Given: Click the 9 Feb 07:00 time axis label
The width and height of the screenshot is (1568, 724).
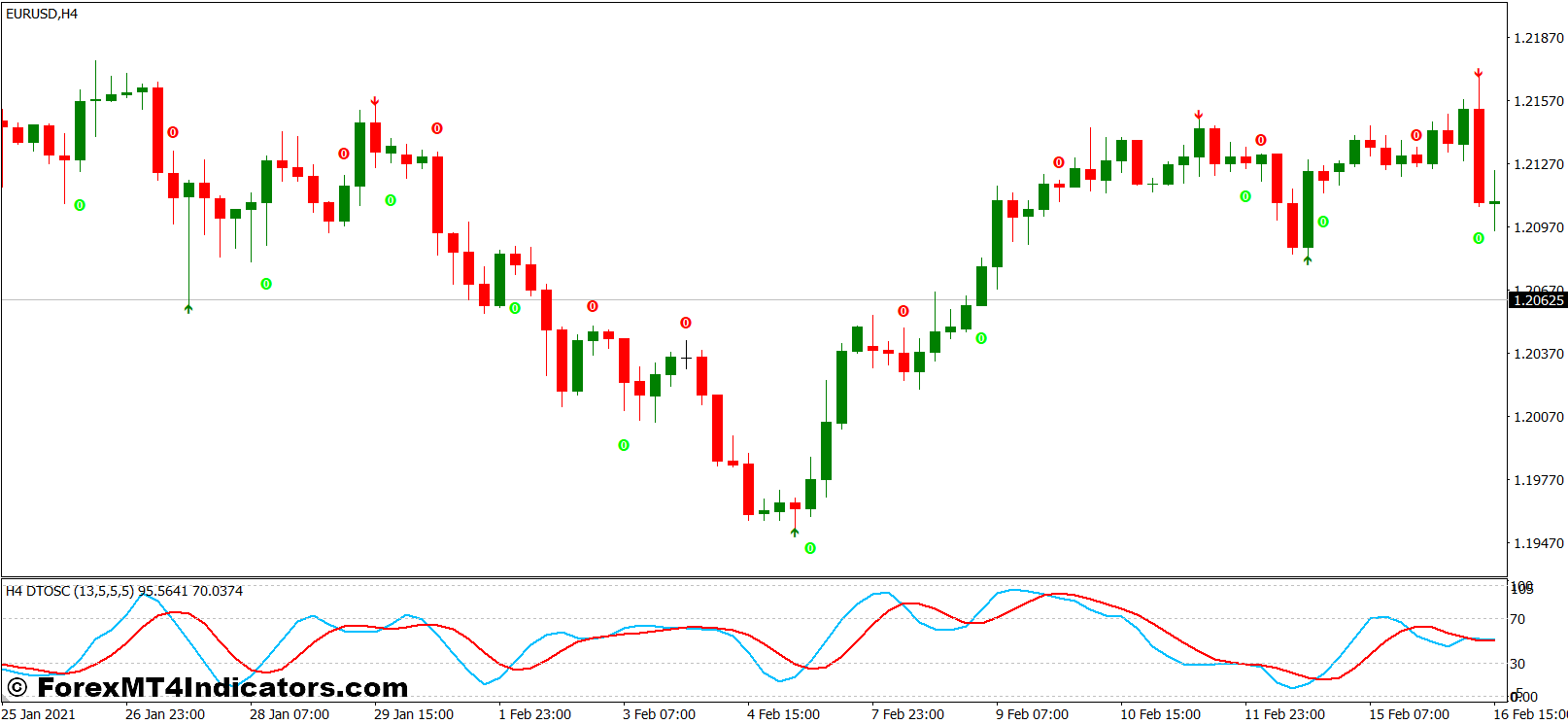Looking at the screenshot, I should pos(1032,714).
